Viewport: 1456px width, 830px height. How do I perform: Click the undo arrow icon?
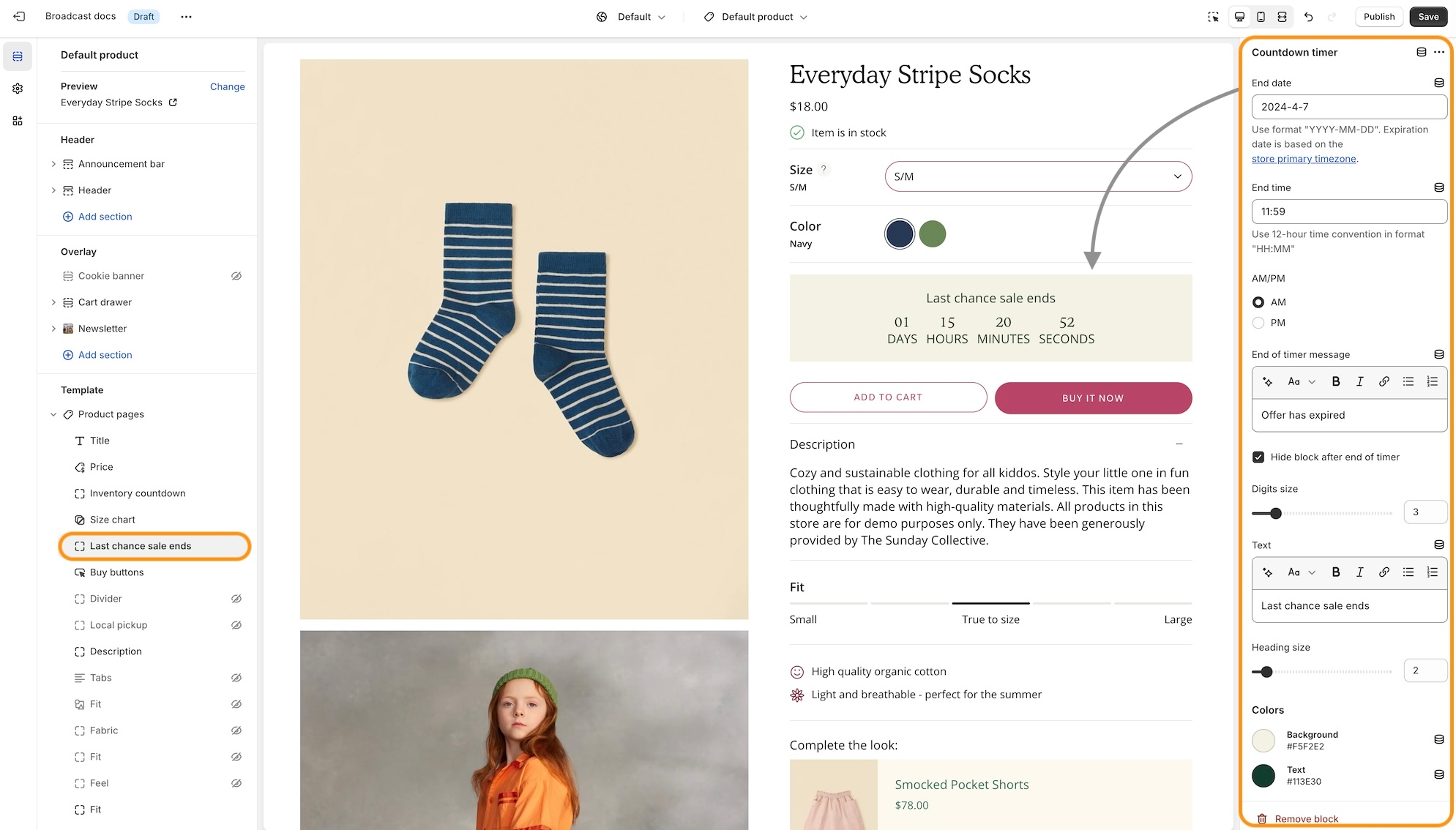(1309, 17)
